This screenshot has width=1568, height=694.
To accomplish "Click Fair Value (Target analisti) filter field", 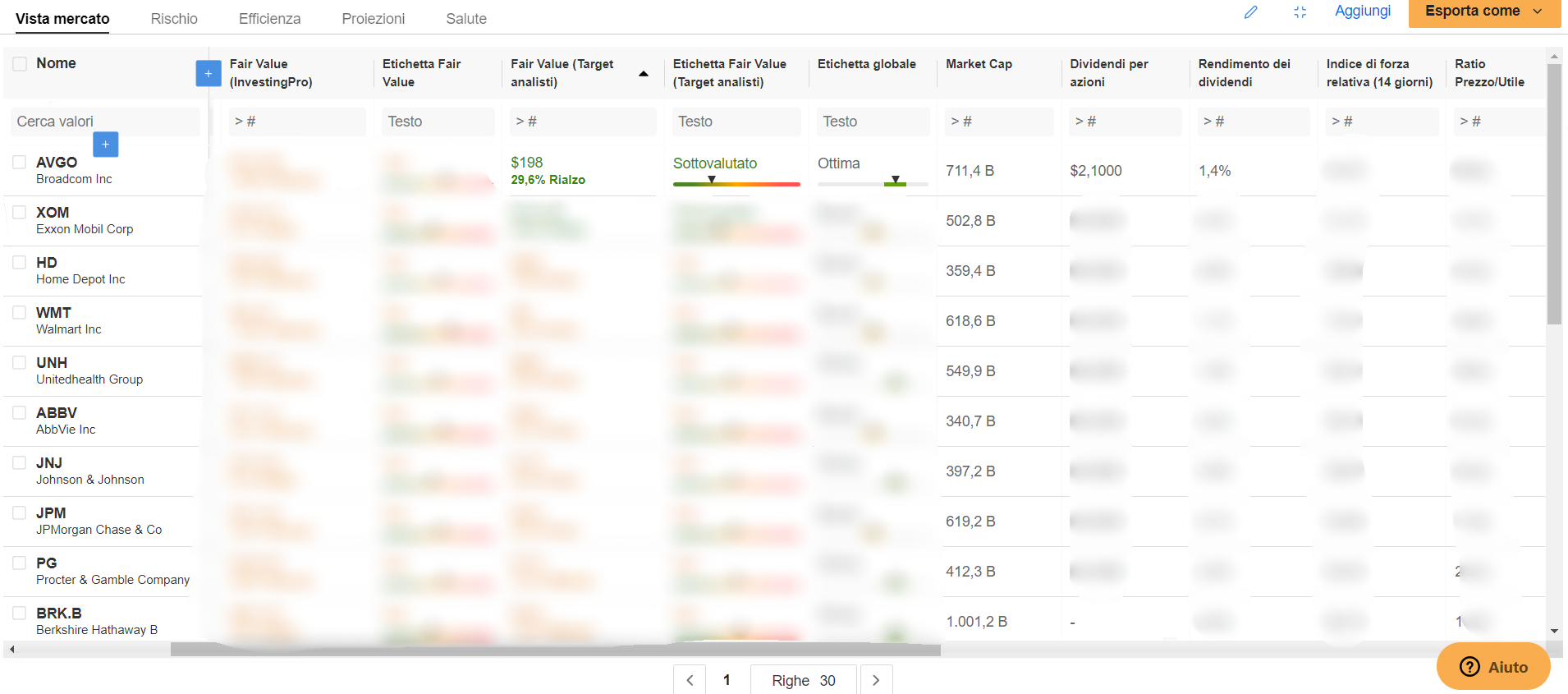I will click(x=583, y=122).
